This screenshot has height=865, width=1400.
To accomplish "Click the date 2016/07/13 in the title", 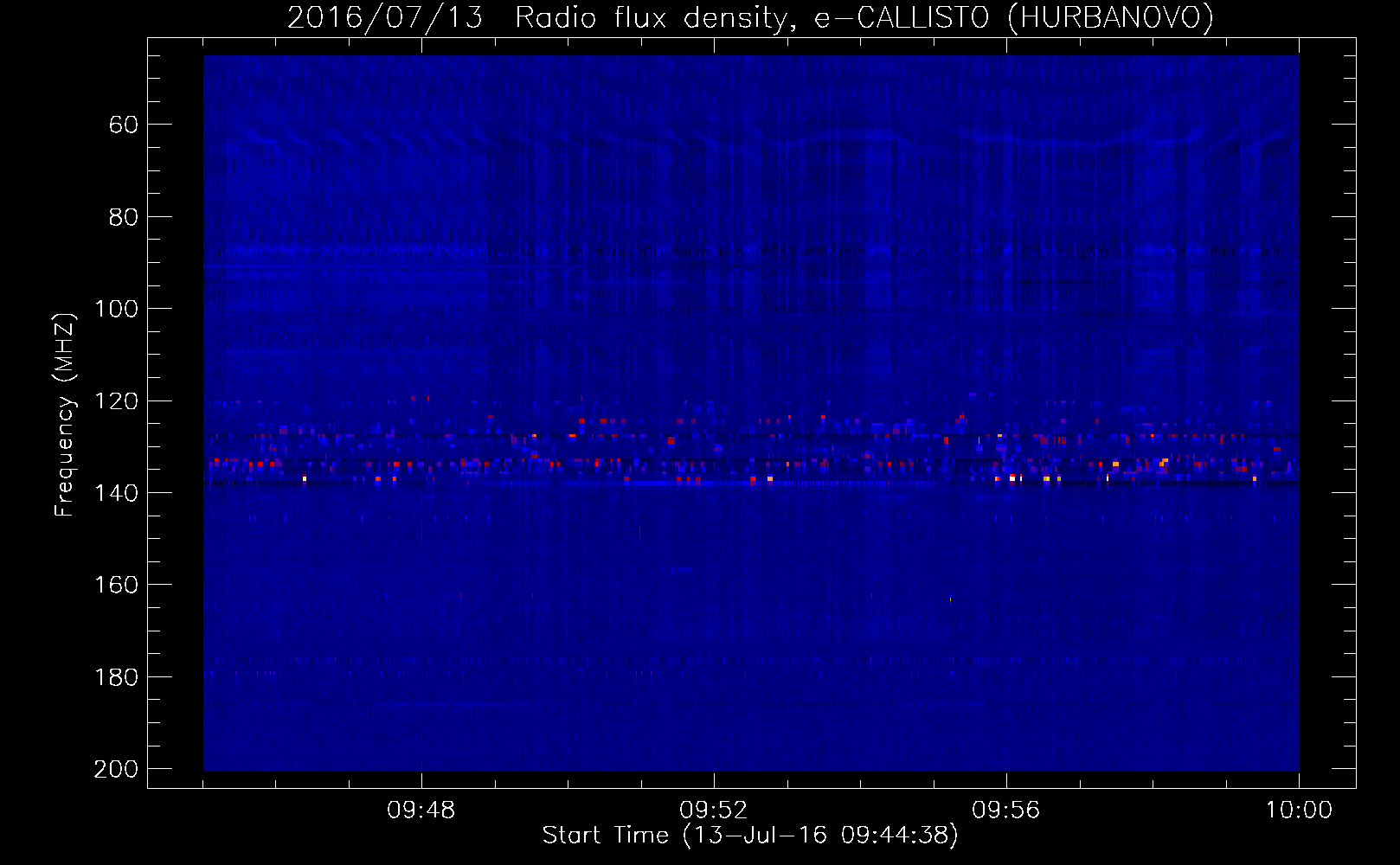I will point(385,17).
